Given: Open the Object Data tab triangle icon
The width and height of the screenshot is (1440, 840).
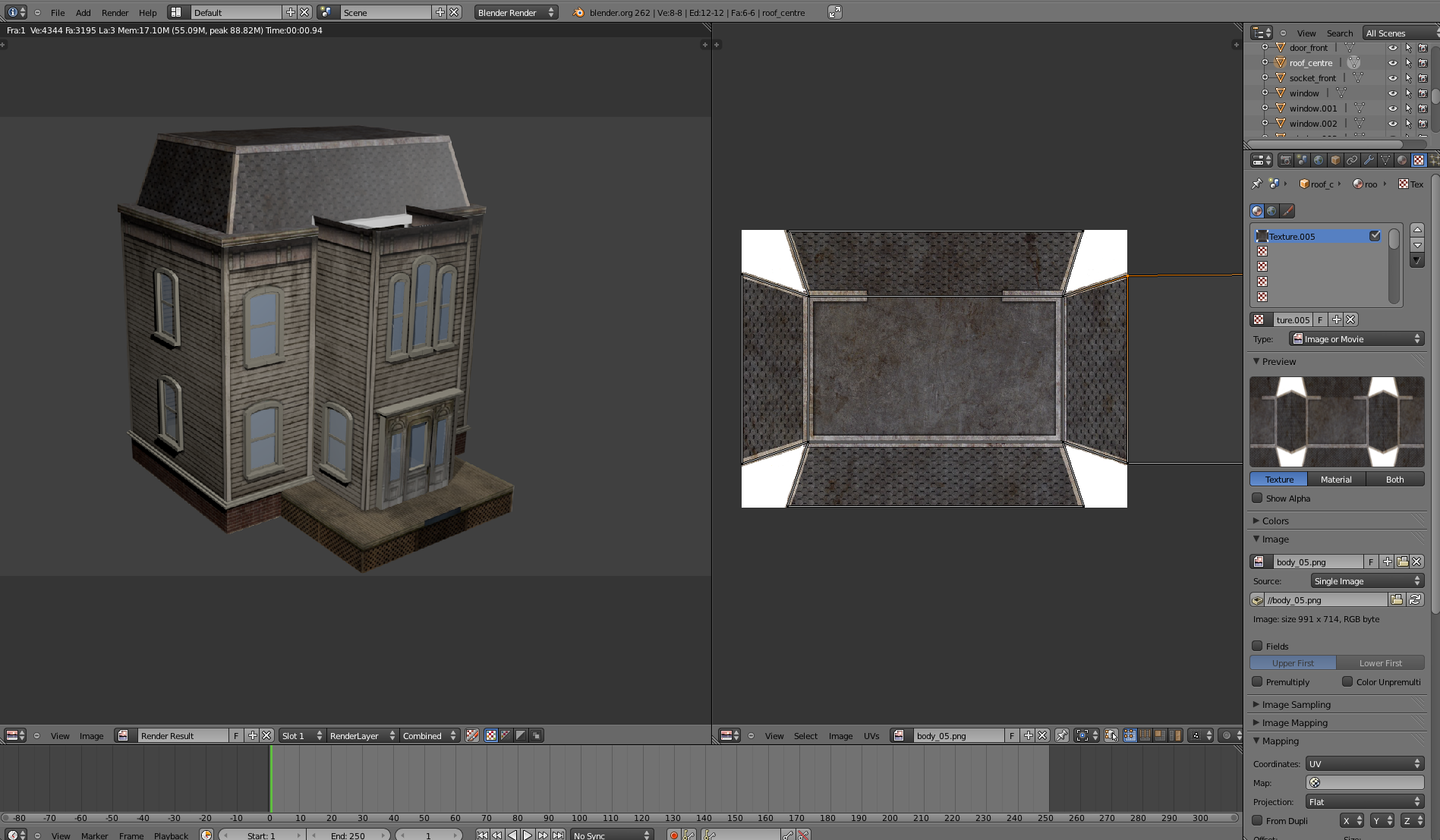Looking at the screenshot, I should (x=1385, y=160).
